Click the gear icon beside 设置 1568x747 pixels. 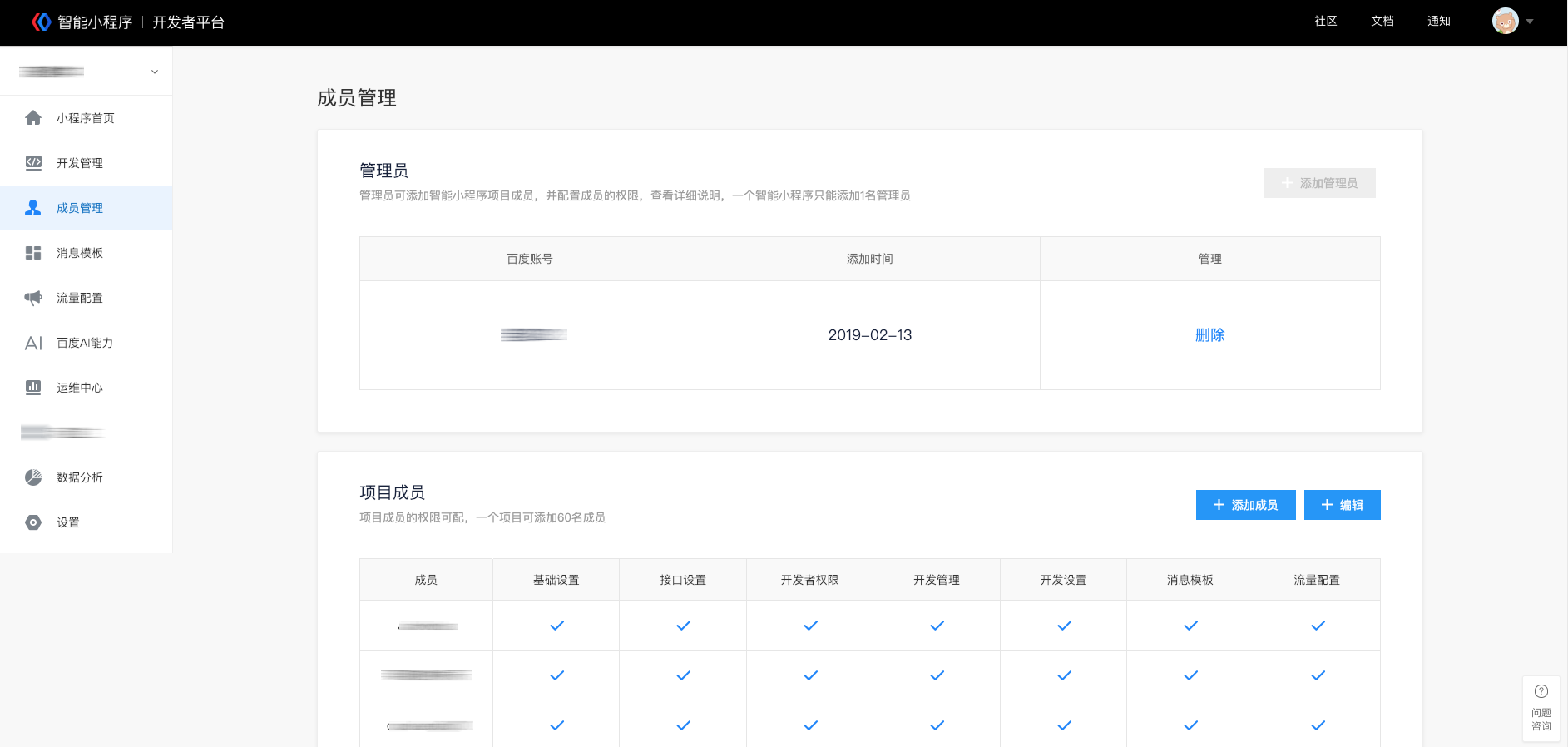(33, 522)
